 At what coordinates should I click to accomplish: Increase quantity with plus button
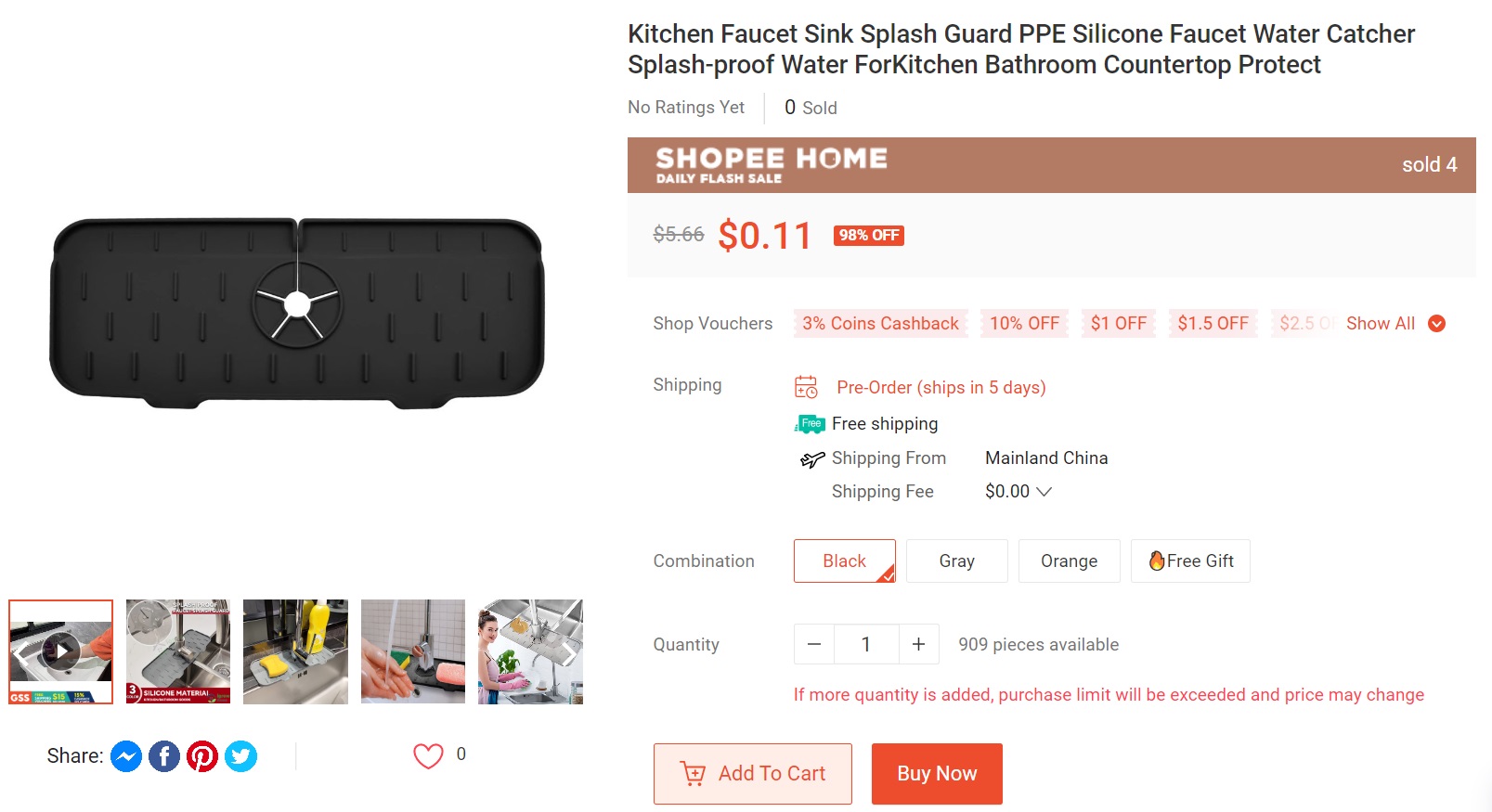click(918, 644)
